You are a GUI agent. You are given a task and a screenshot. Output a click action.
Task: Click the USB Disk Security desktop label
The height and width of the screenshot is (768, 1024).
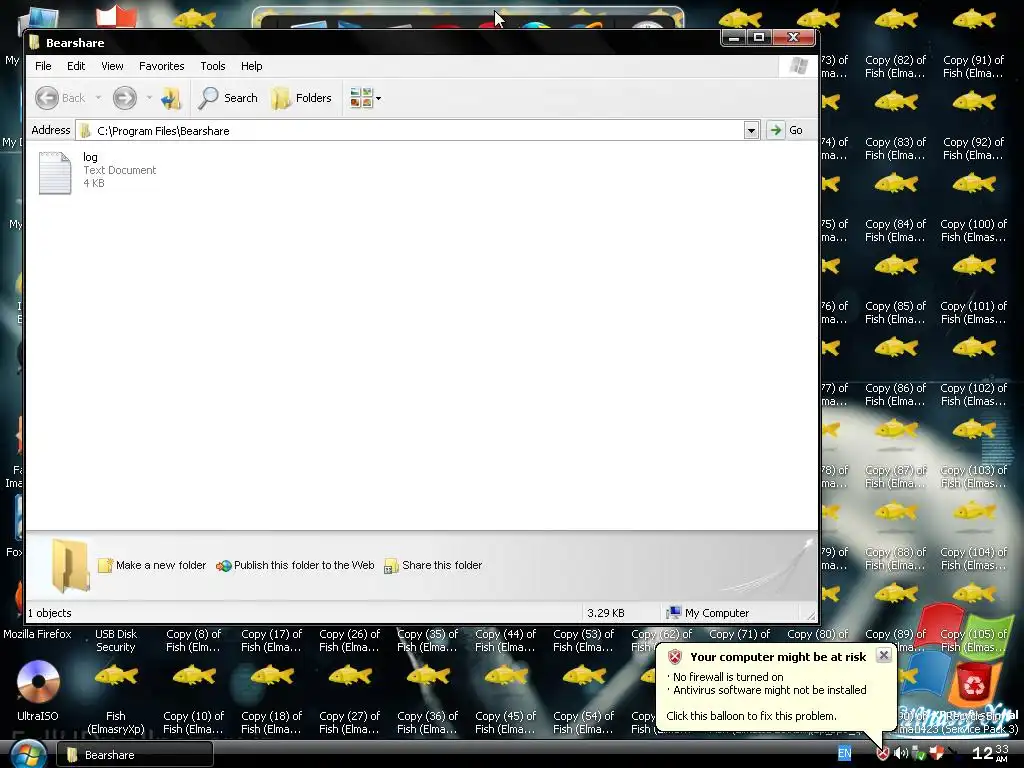click(116, 641)
